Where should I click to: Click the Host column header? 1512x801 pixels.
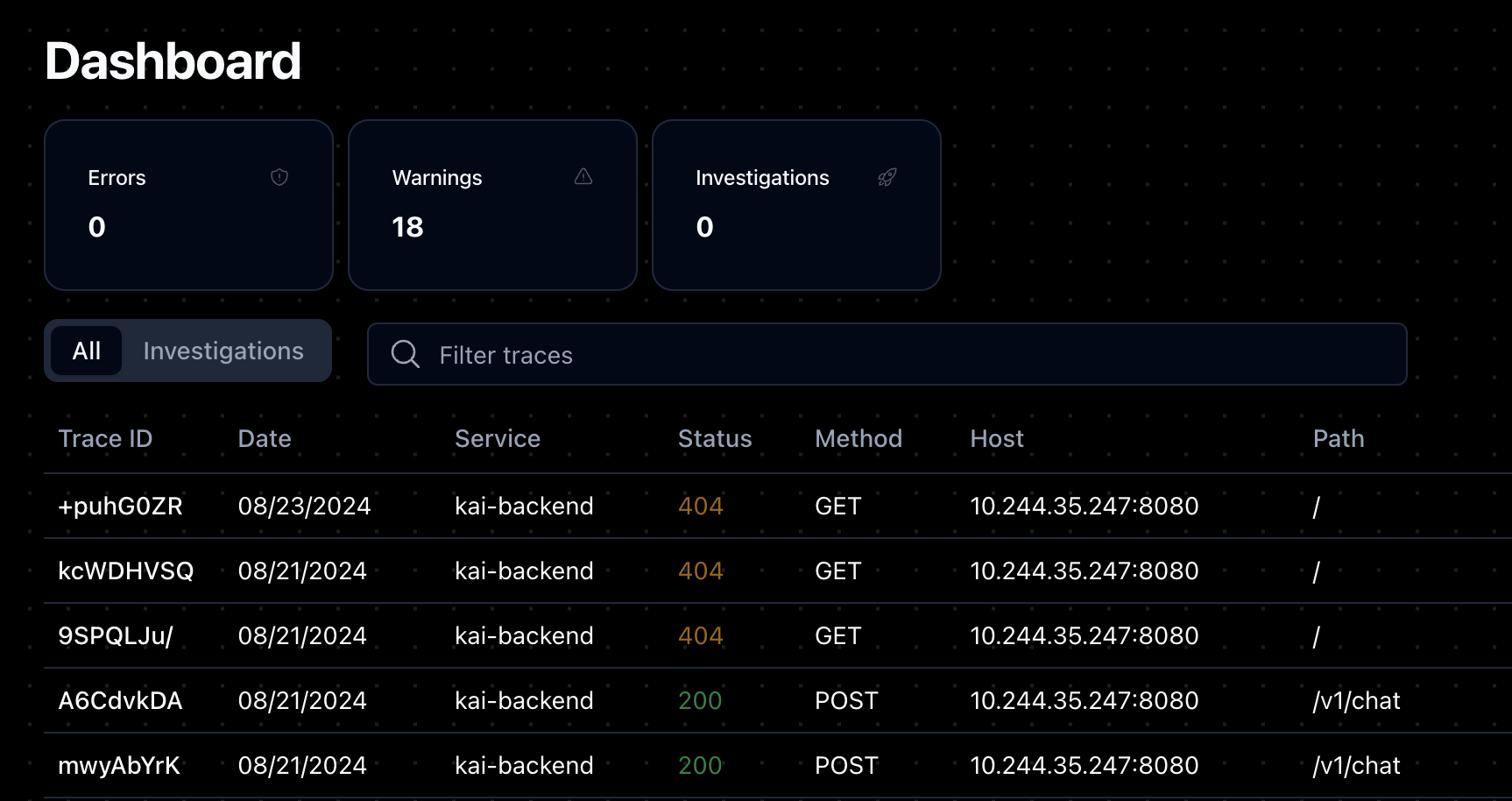point(997,438)
